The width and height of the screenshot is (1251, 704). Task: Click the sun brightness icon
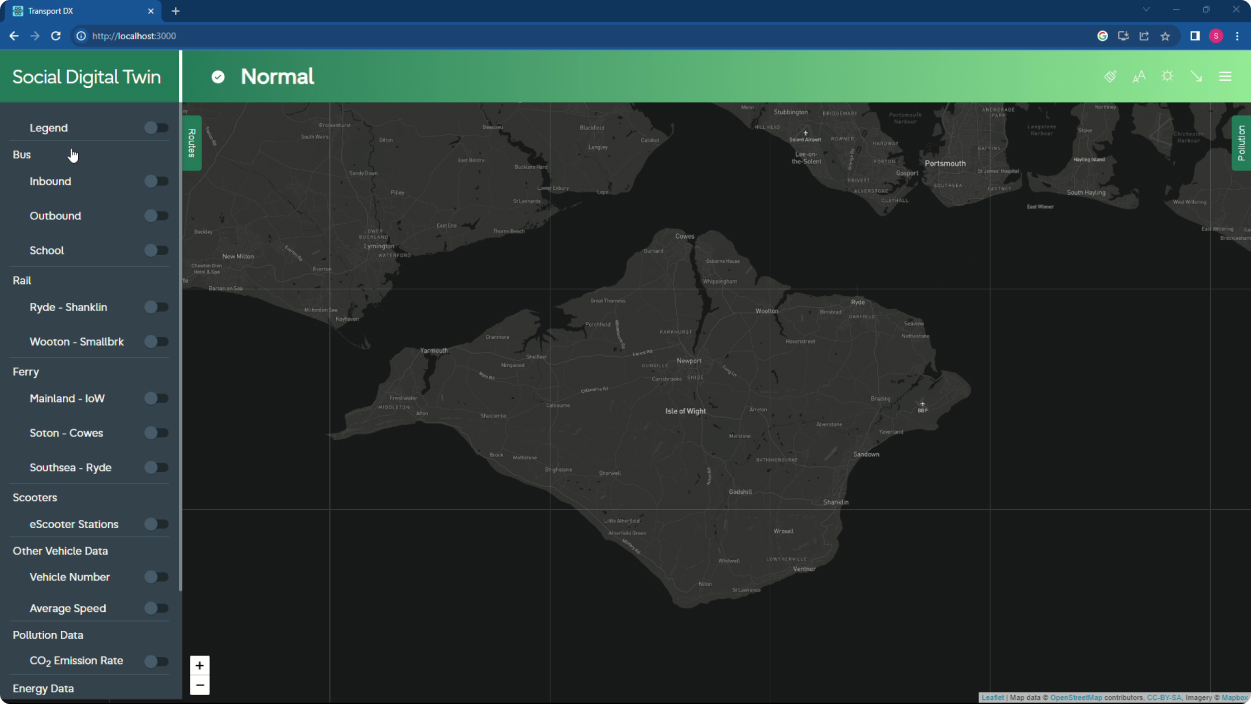[1167, 76]
